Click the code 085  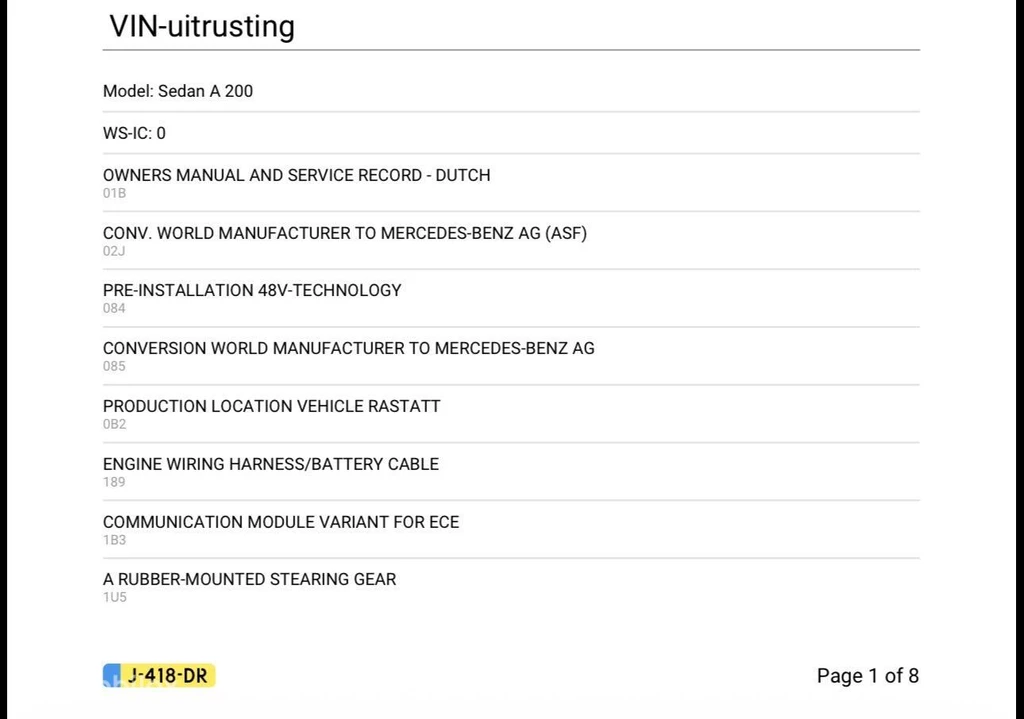click(114, 366)
